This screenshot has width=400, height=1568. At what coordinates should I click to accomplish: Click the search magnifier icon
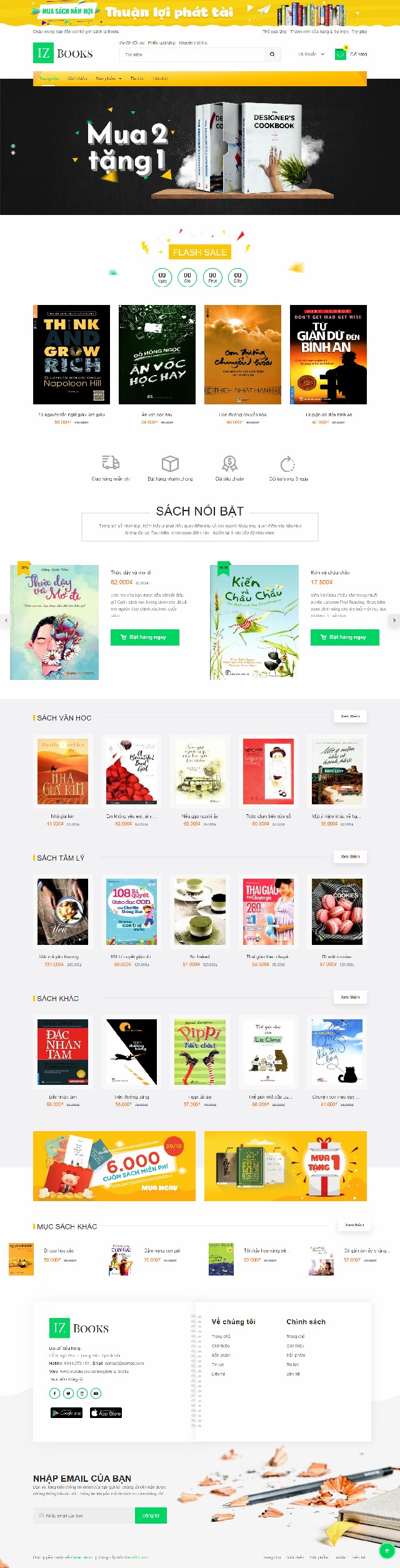(272, 54)
